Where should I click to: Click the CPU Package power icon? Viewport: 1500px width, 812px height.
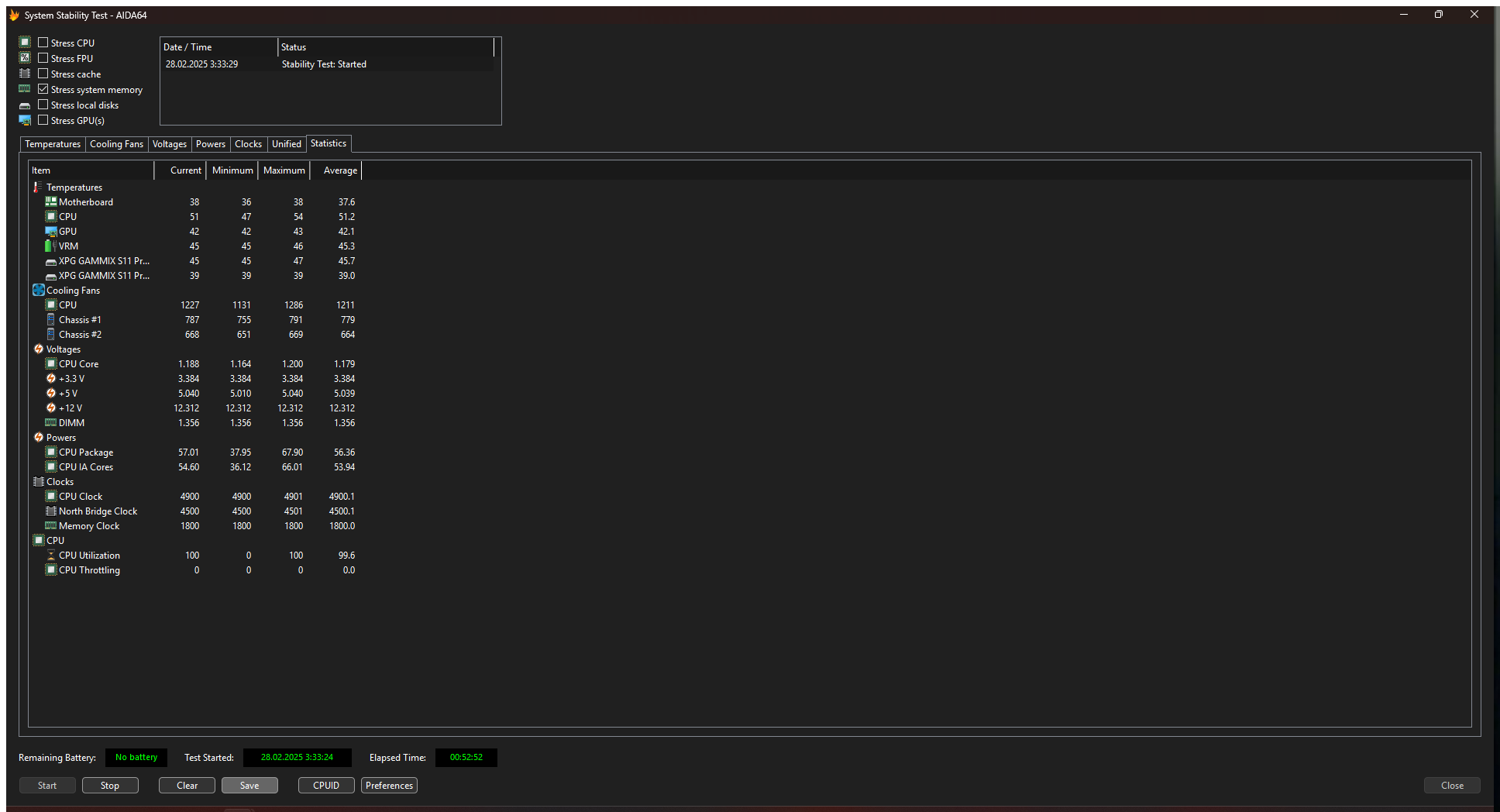pos(51,452)
